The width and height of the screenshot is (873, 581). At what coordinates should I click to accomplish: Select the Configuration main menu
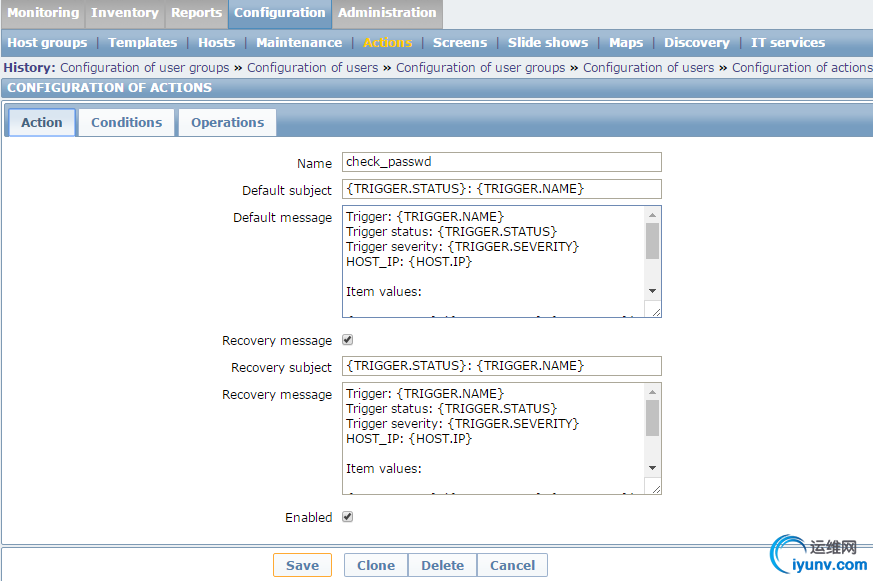pyautogui.click(x=279, y=13)
